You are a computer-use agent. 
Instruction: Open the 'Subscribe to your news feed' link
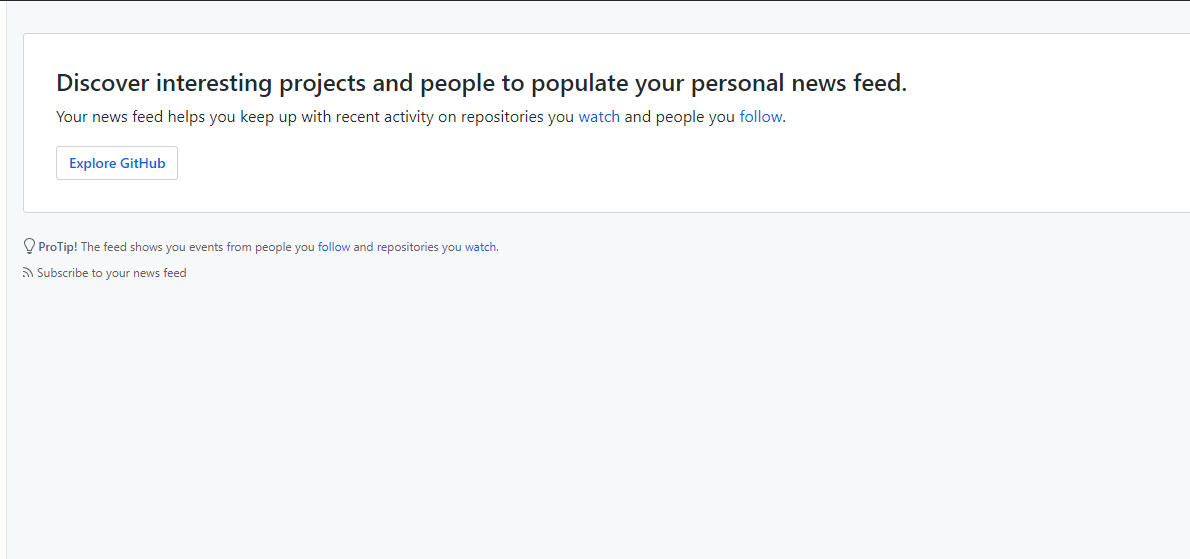coord(112,273)
